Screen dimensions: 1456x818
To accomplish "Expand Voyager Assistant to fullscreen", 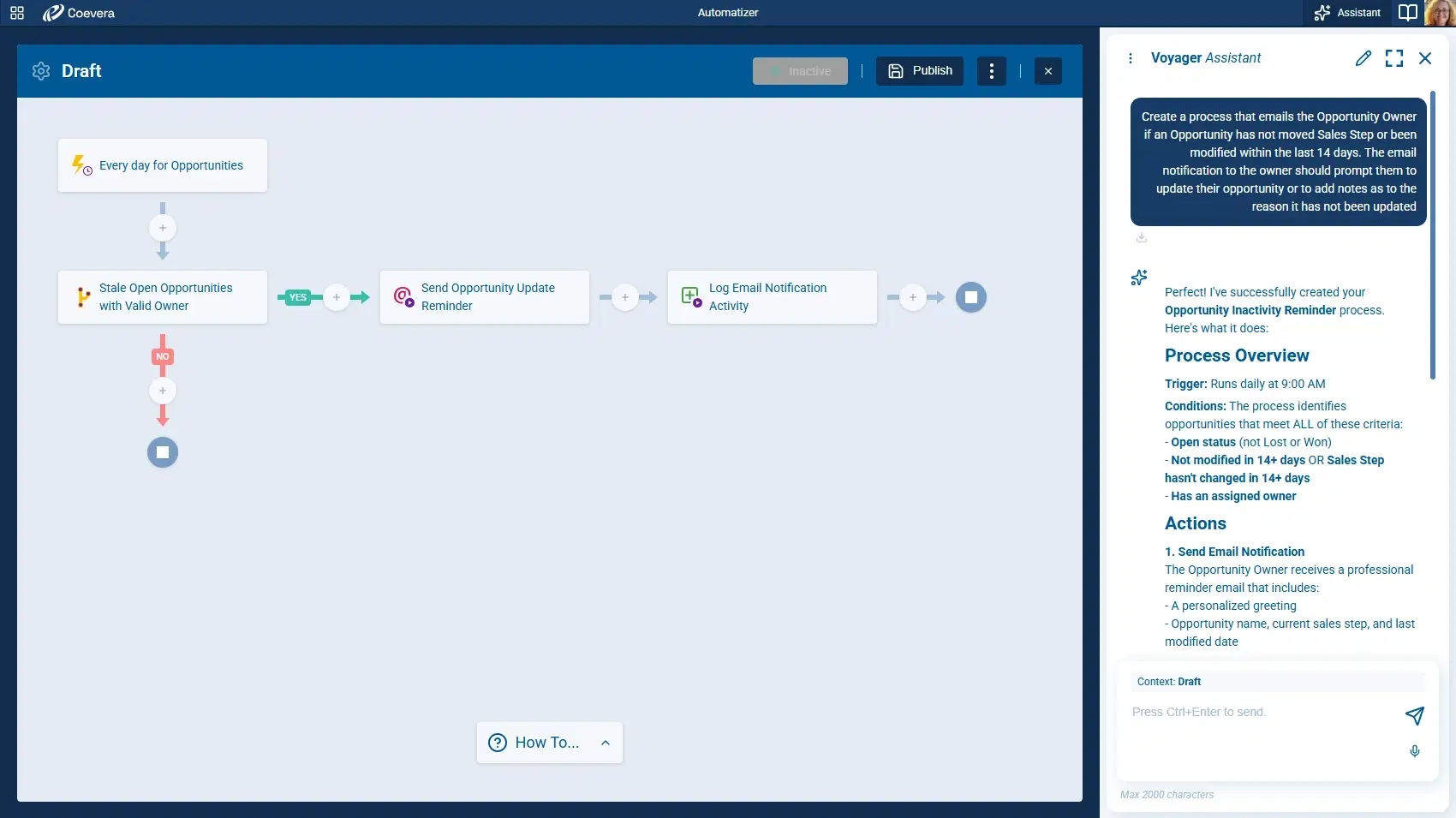I will coord(1394,58).
